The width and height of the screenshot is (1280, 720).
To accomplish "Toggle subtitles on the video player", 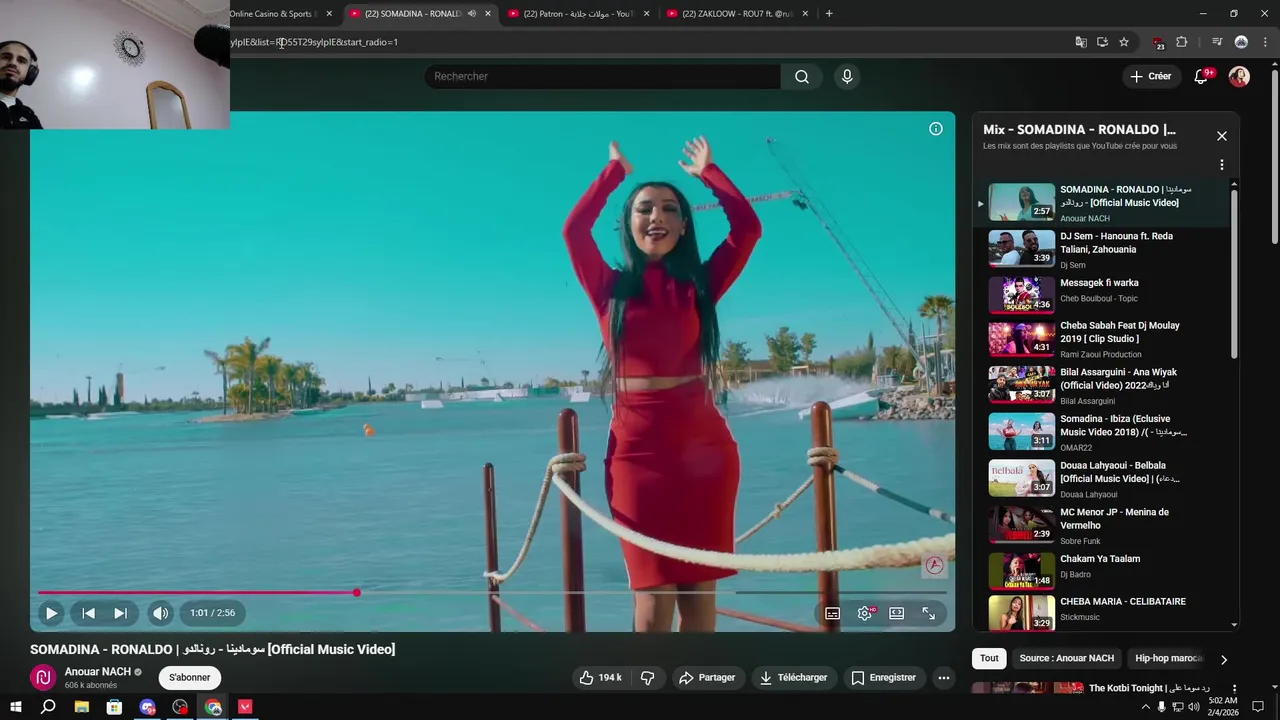I will (x=832, y=613).
